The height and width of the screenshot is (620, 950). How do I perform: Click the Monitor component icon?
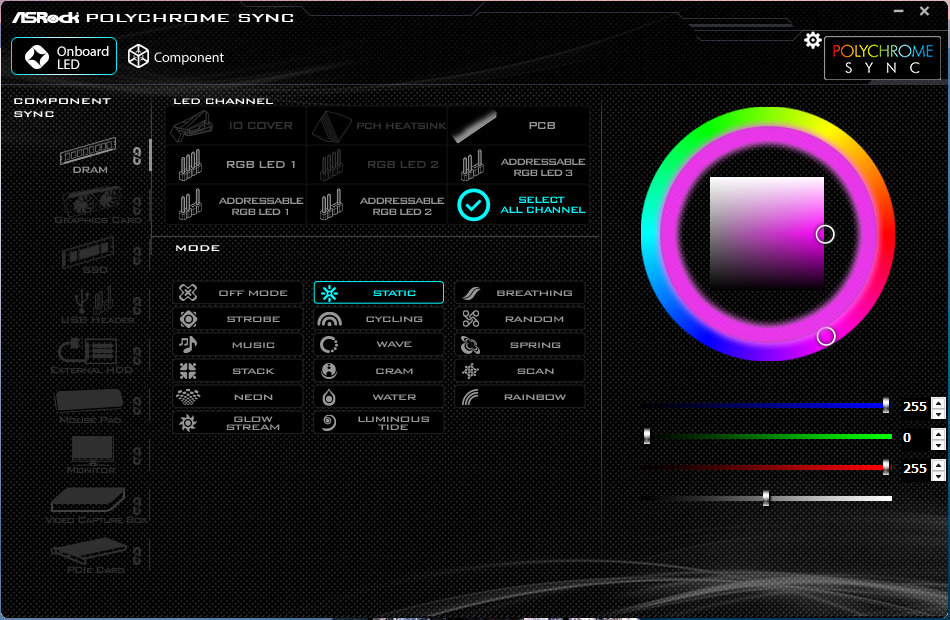92,450
